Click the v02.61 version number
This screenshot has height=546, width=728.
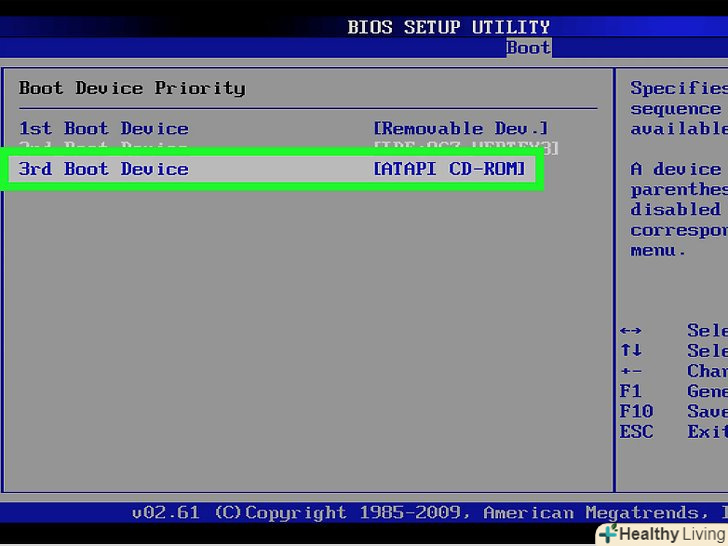165,513
